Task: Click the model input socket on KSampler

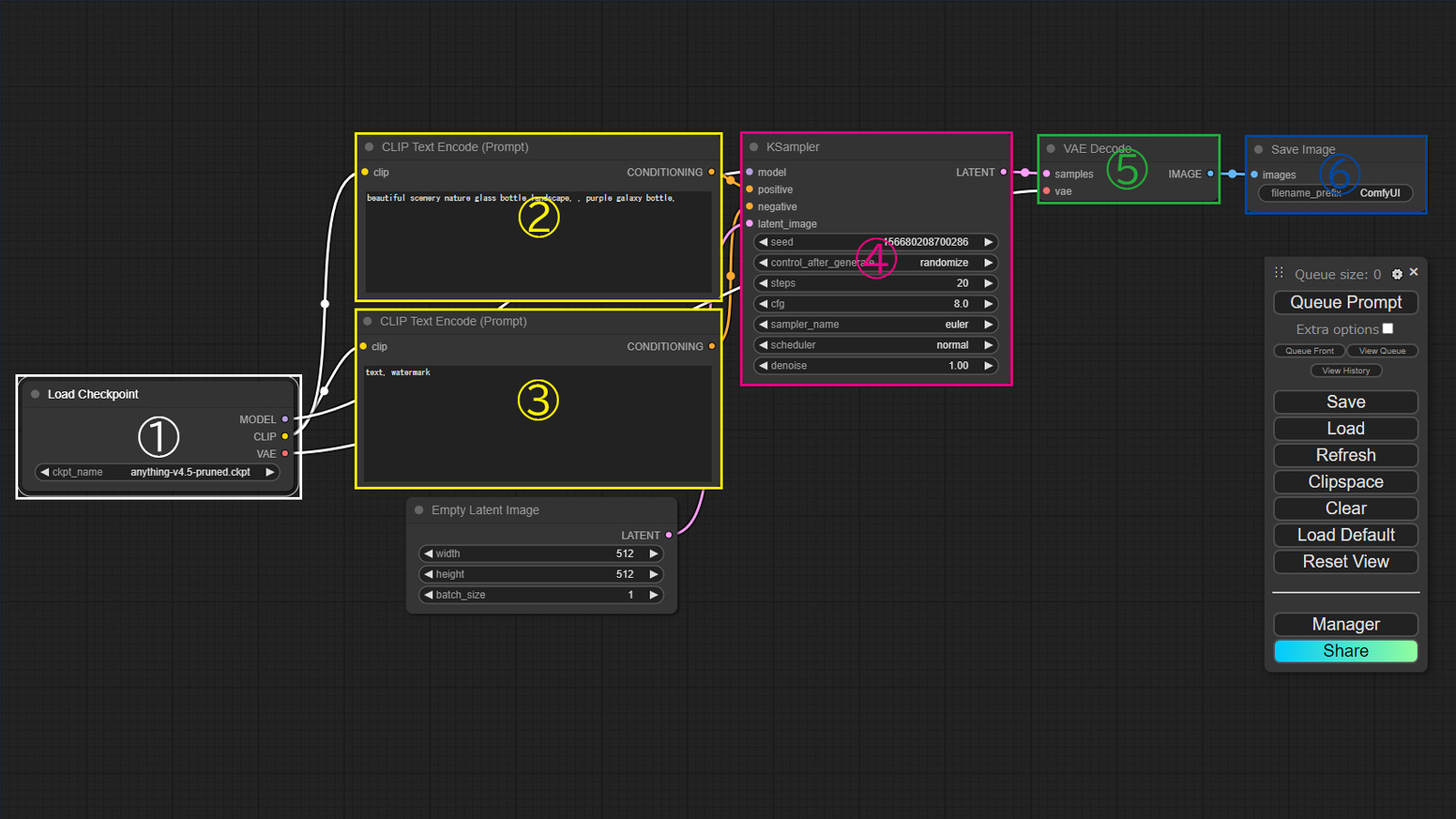Action: click(750, 172)
